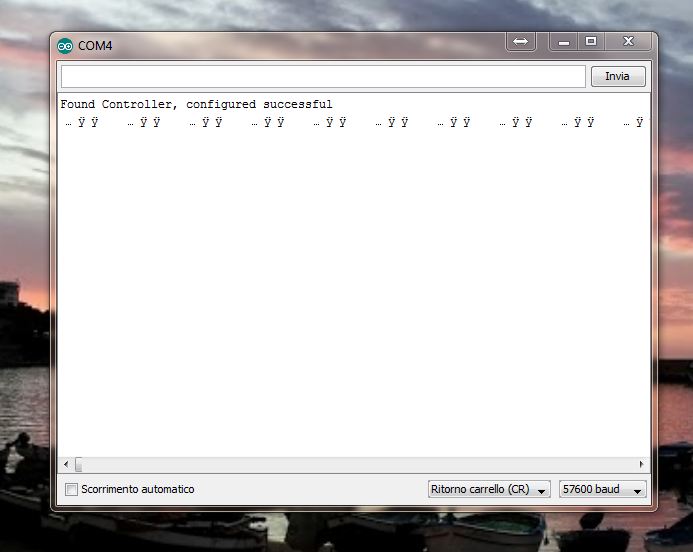Click the horizontal scrollbar thumb
The image size is (693, 552).
[78, 464]
